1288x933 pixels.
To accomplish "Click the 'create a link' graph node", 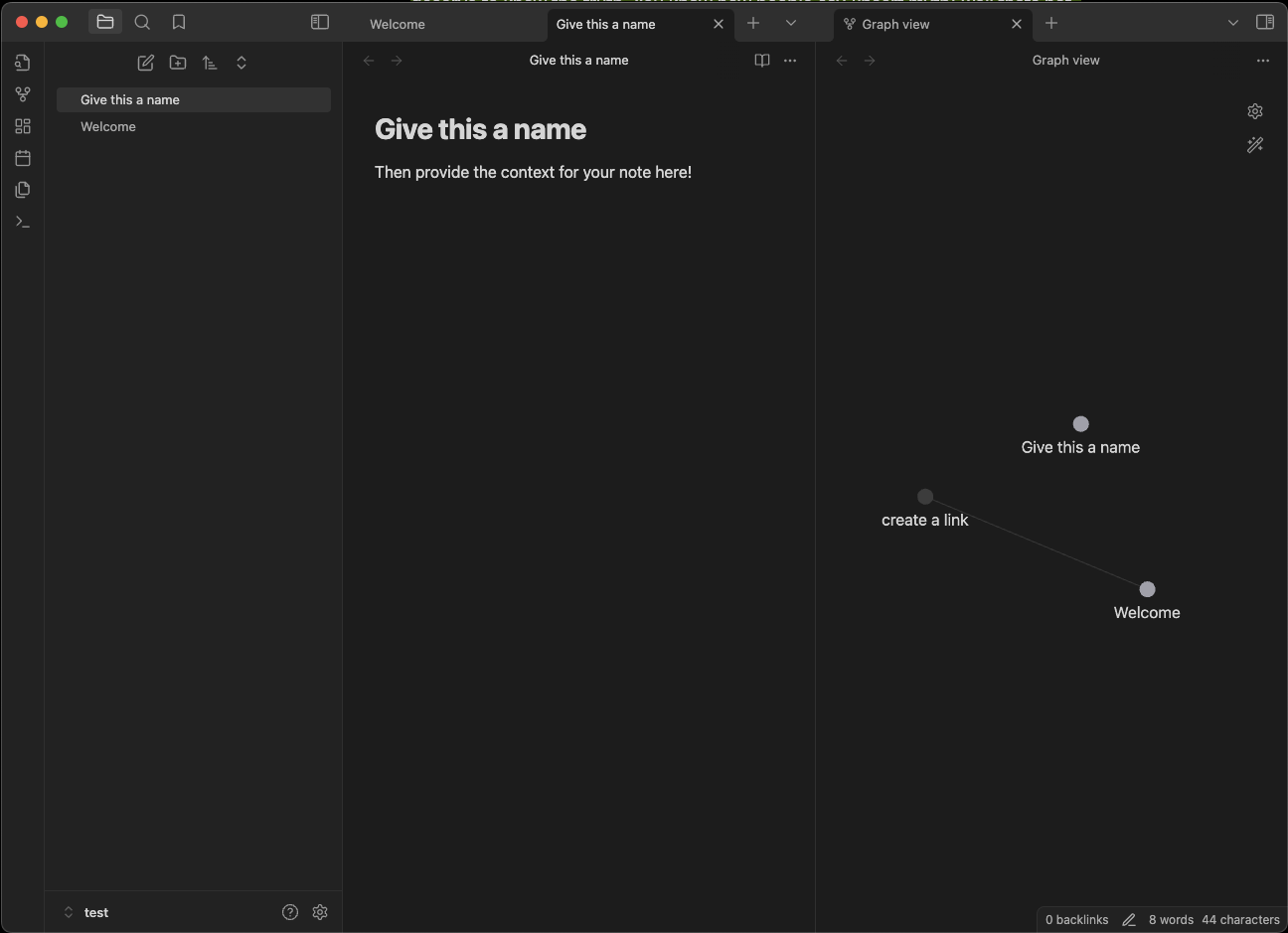I will [925, 497].
